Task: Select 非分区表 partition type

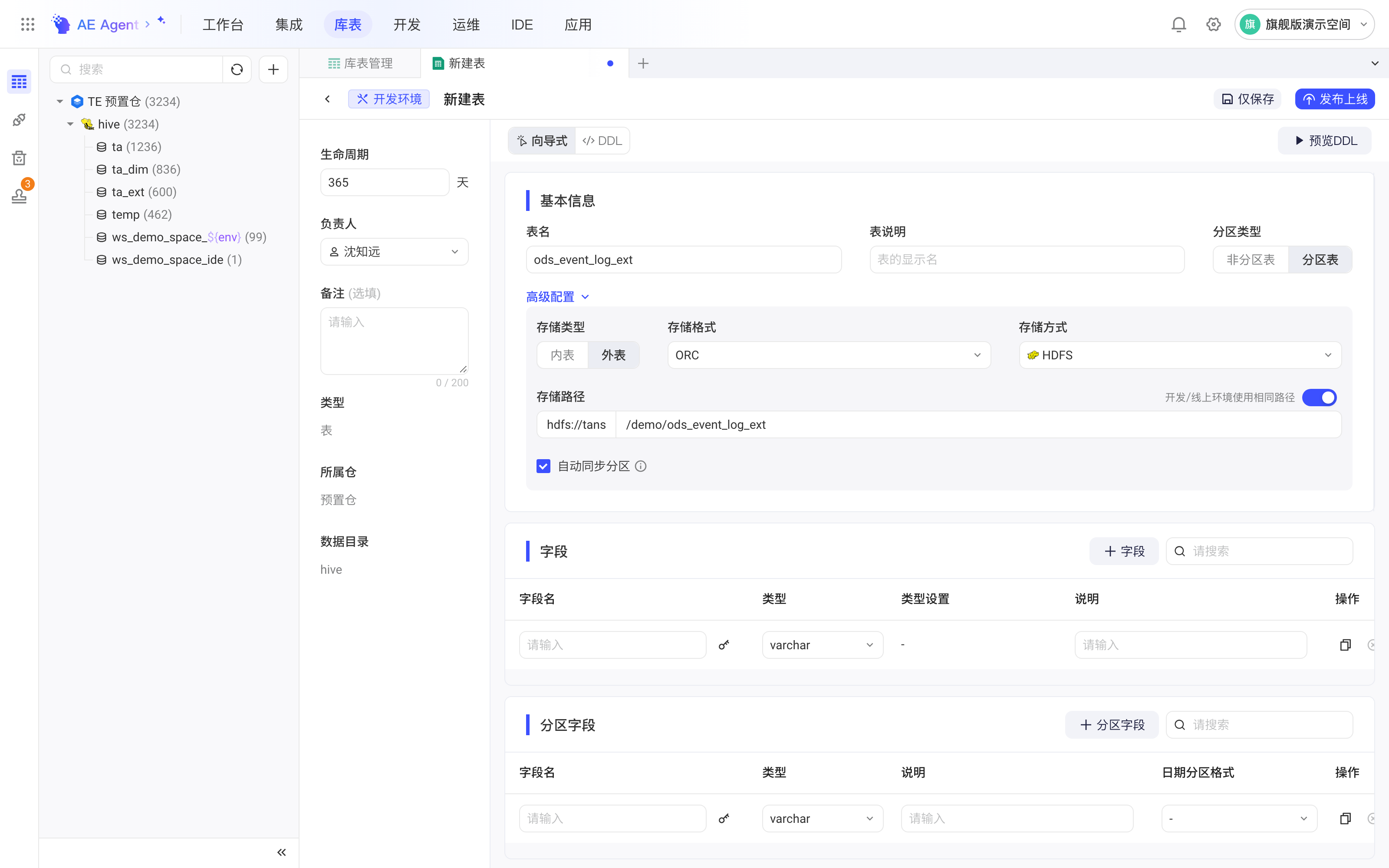Action: click(1251, 260)
